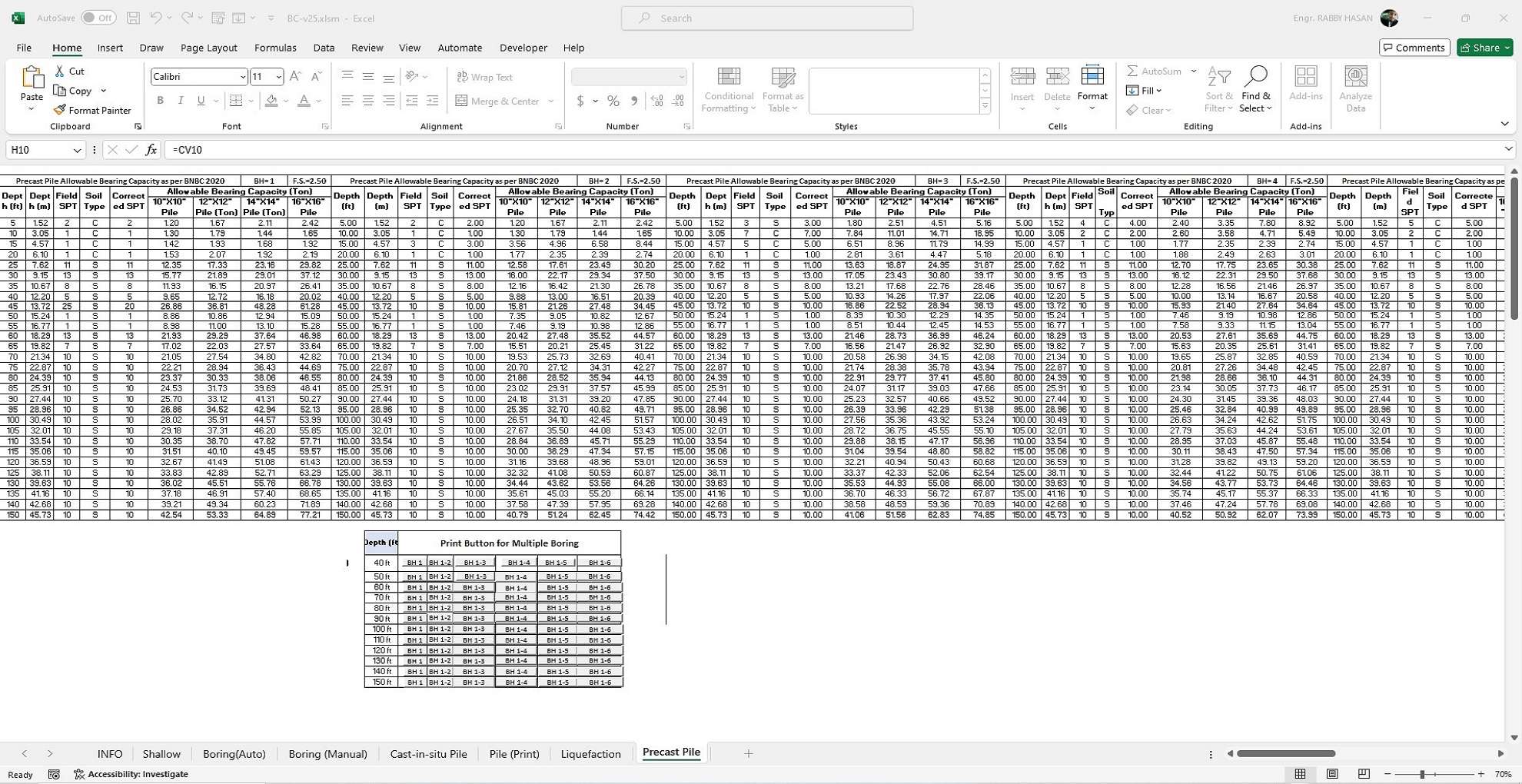Open the Calibri font name dropdown
This screenshot has height=784, width=1522.
(242, 77)
